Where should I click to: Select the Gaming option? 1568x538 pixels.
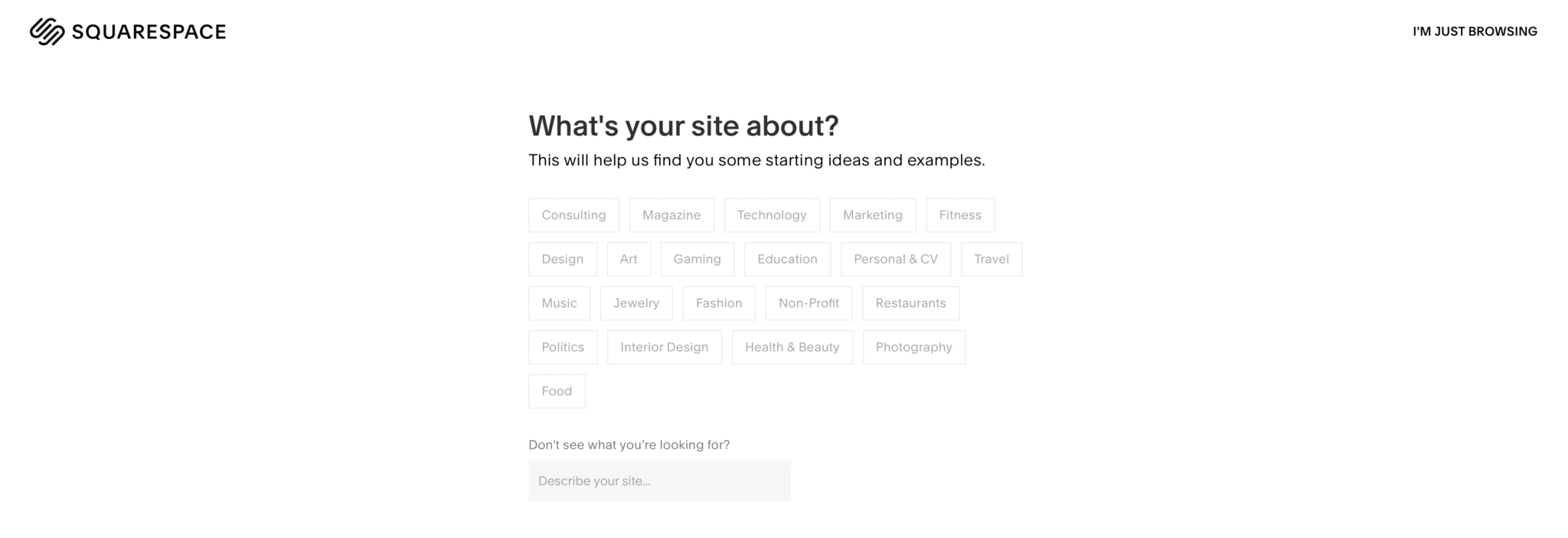697,259
